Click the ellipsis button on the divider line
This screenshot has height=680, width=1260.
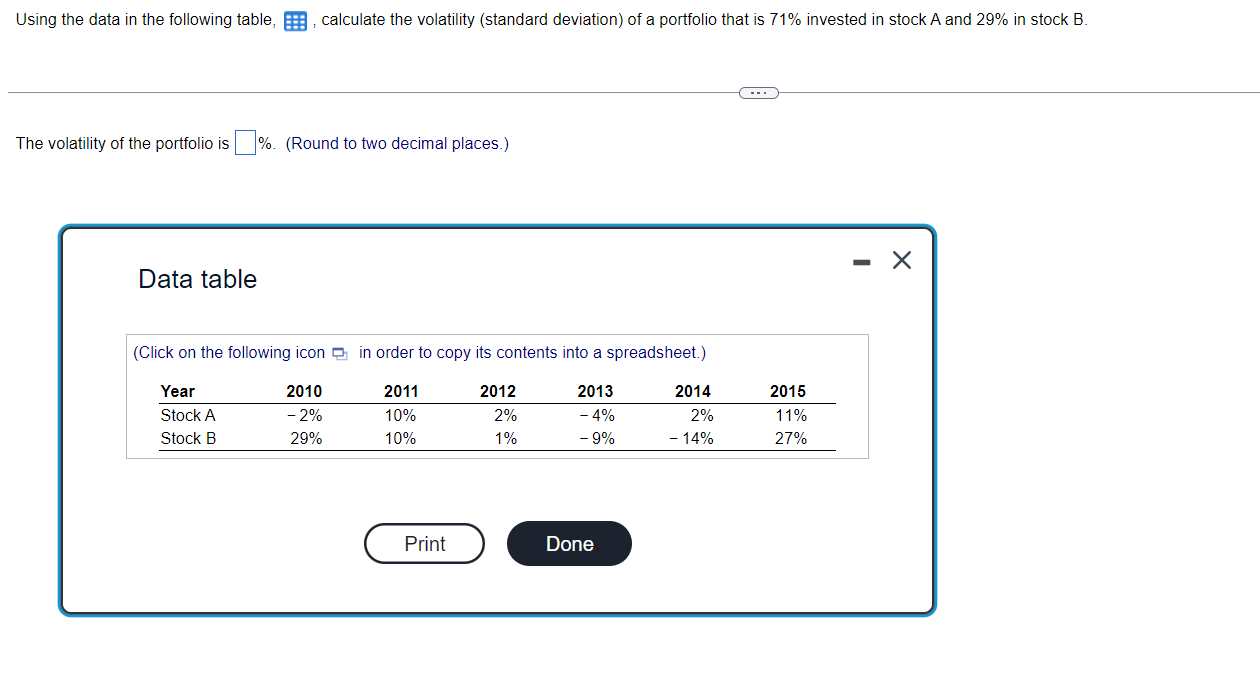(x=758, y=92)
